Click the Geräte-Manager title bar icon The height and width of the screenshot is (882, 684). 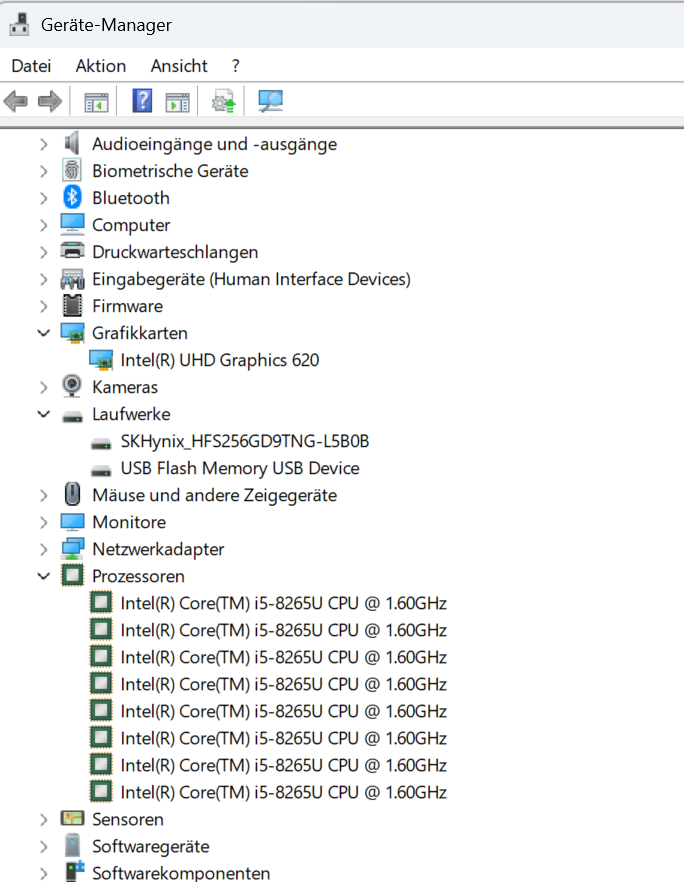click(x=20, y=25)
